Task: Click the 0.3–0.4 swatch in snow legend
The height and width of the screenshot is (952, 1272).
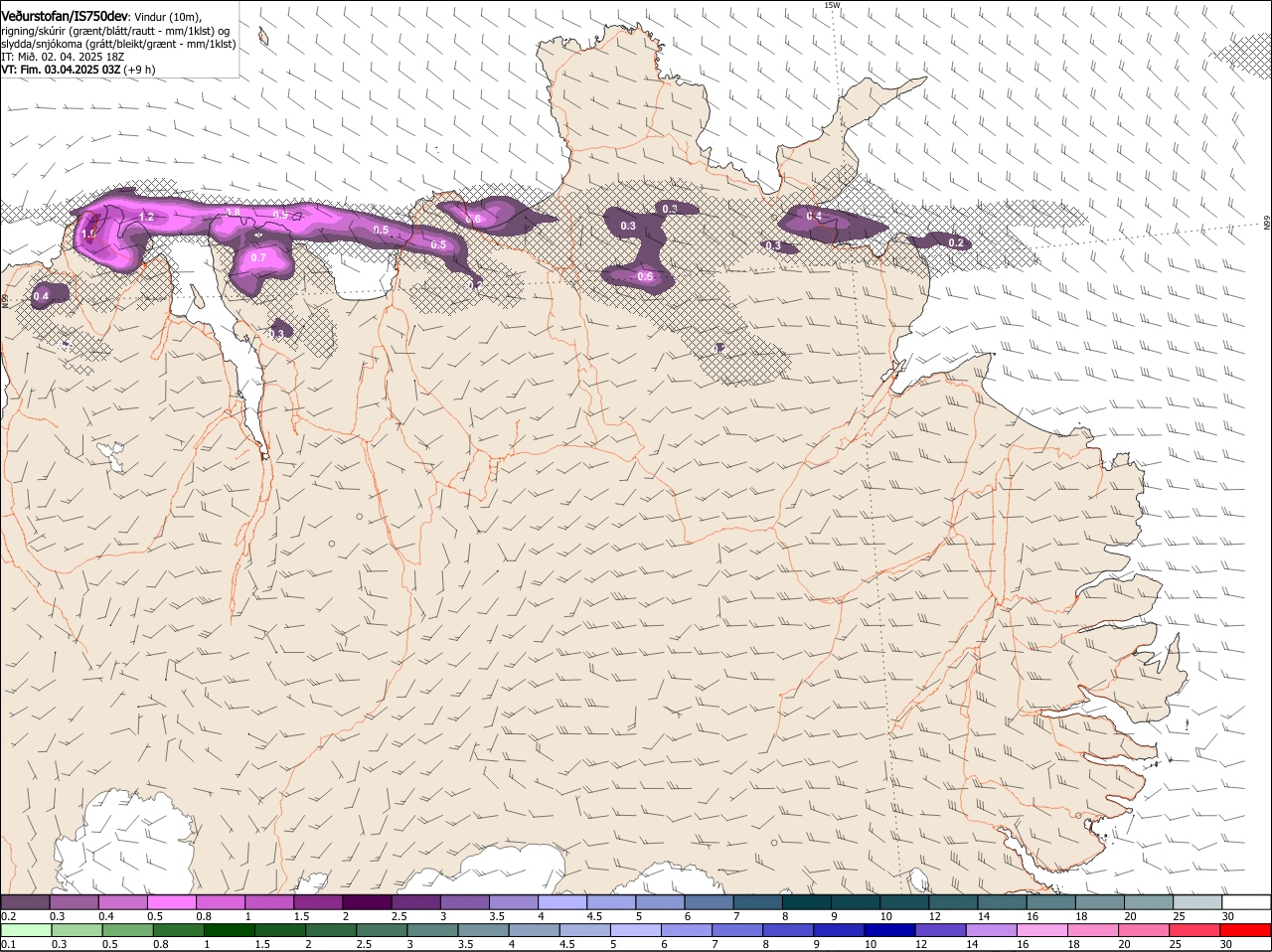Action: click(75, 901)
